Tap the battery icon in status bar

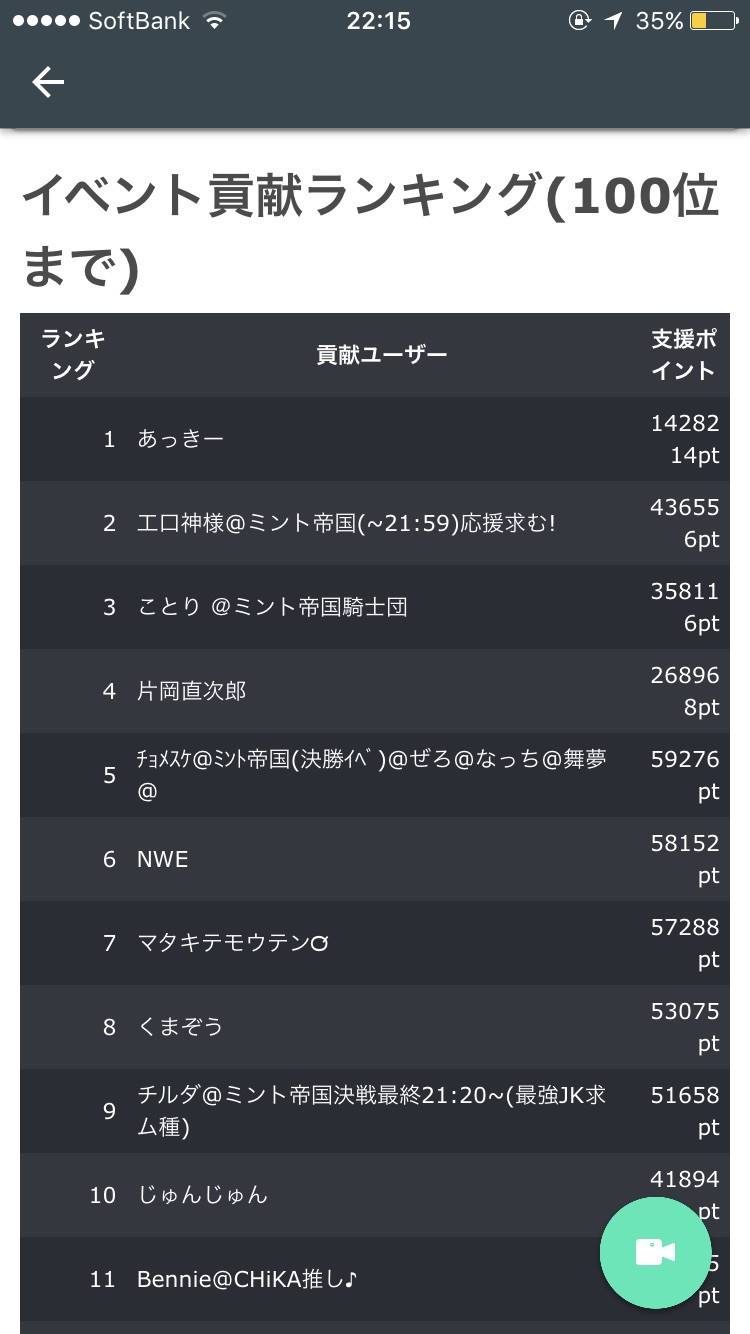click(712, 21)
